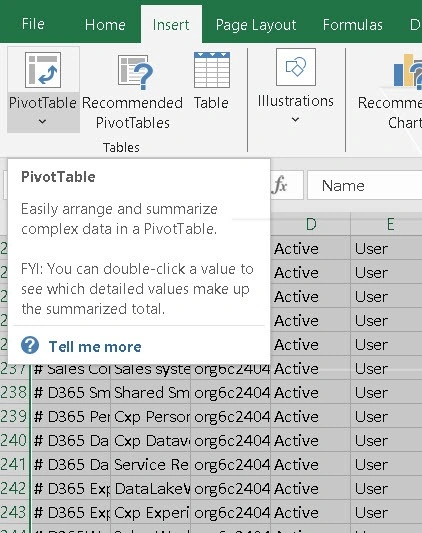Click cell 'Cxp Datav' in row 240
Image resolution: width=422 pixels, height=533 pixels.
pos(151,441)
